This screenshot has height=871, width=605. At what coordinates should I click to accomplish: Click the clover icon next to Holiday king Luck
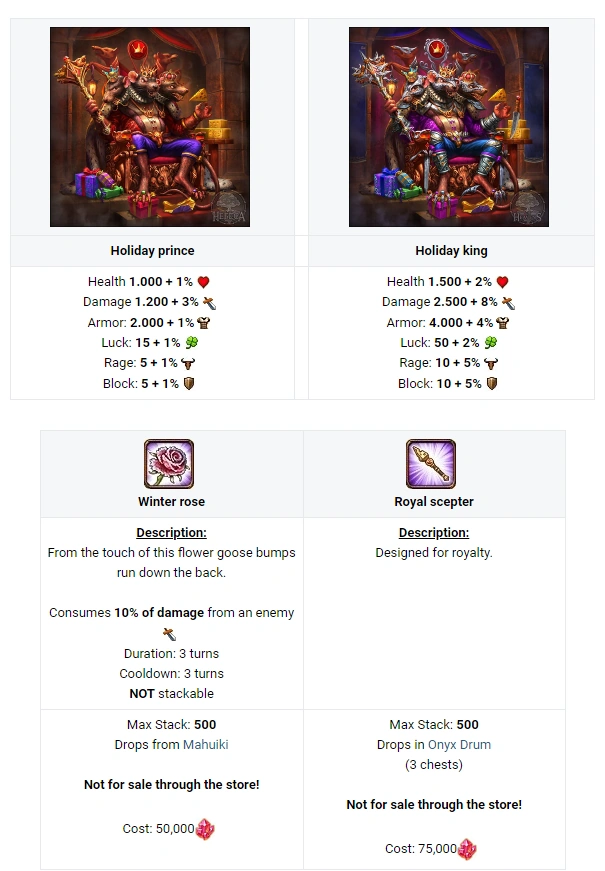click(491, 343)
